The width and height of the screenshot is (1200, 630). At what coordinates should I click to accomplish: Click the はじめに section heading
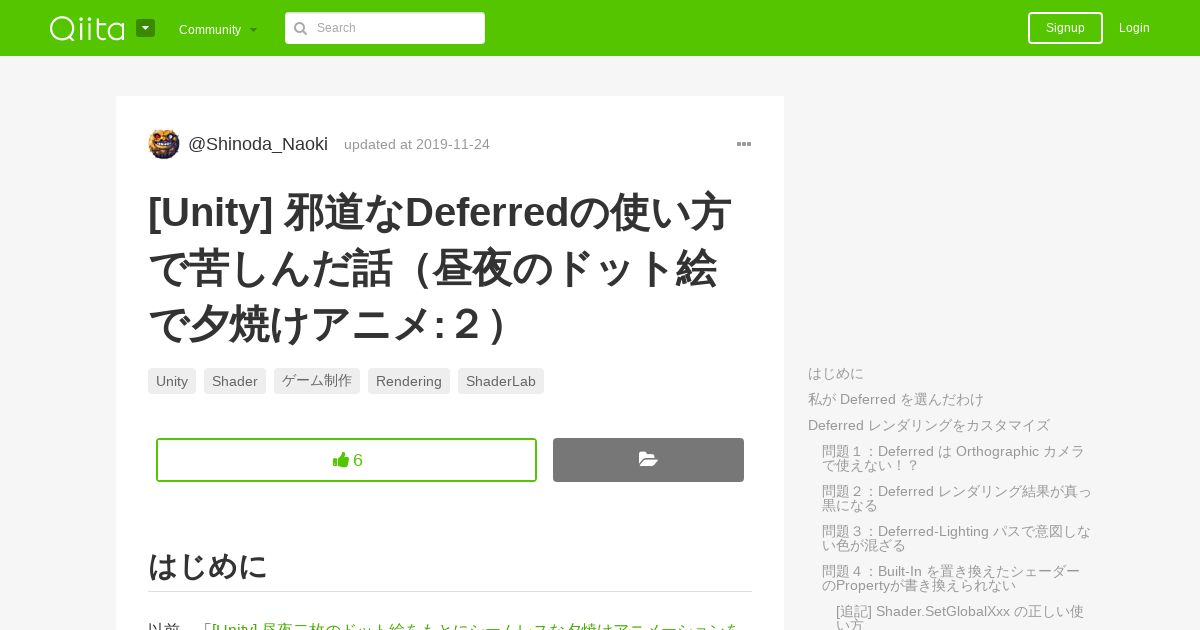tap(208, 566)
